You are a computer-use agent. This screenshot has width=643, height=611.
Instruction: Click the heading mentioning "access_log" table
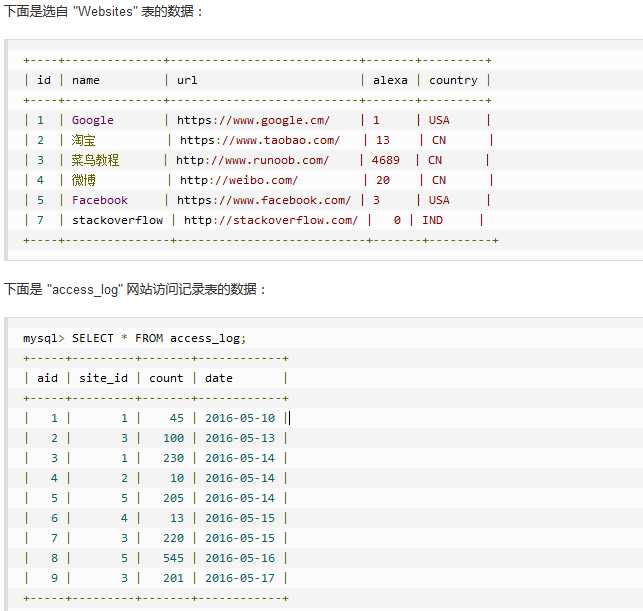pos(135,289)
